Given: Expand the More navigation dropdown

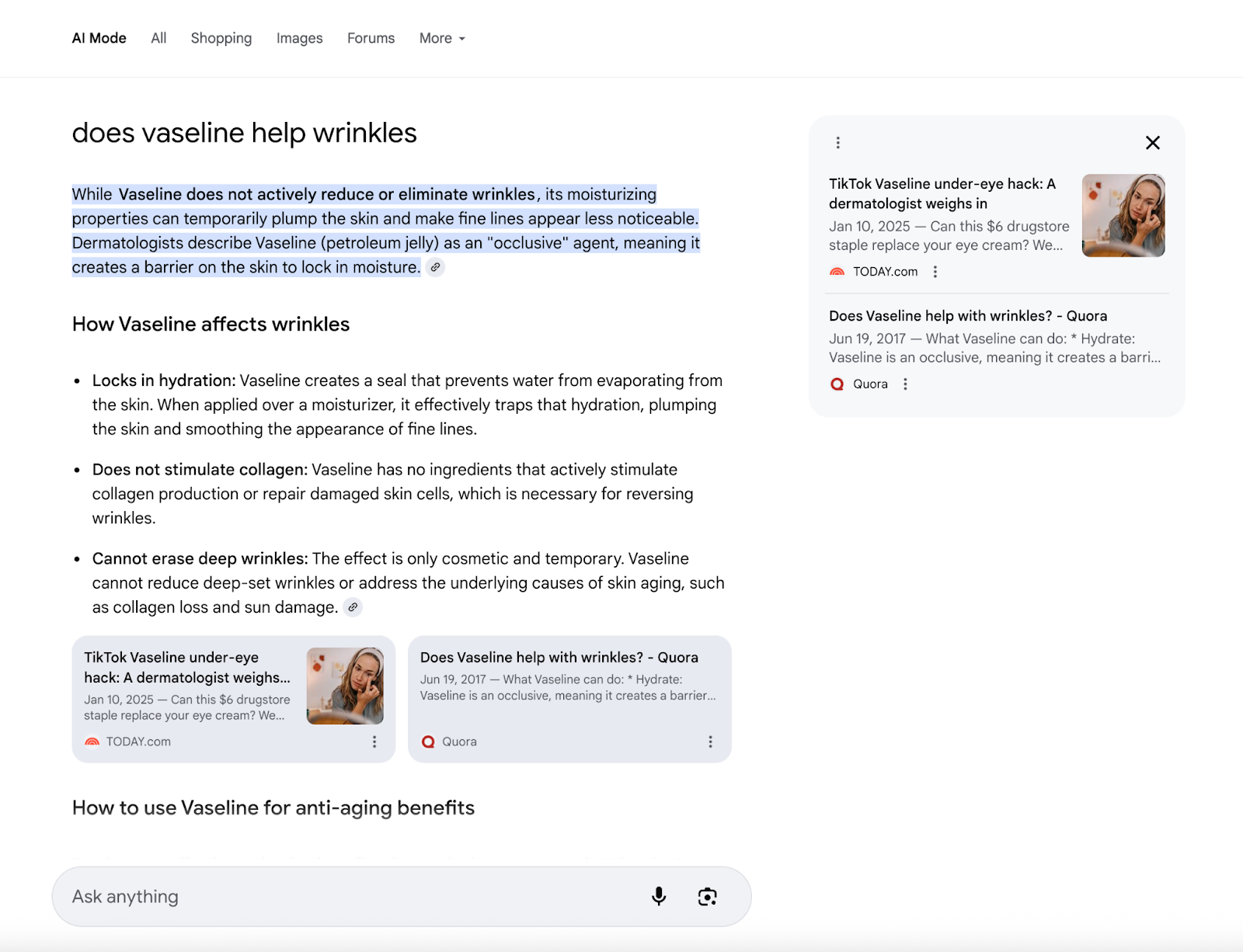Looking at the screenshot, I should pyautogui.click(x=441, y=37).
